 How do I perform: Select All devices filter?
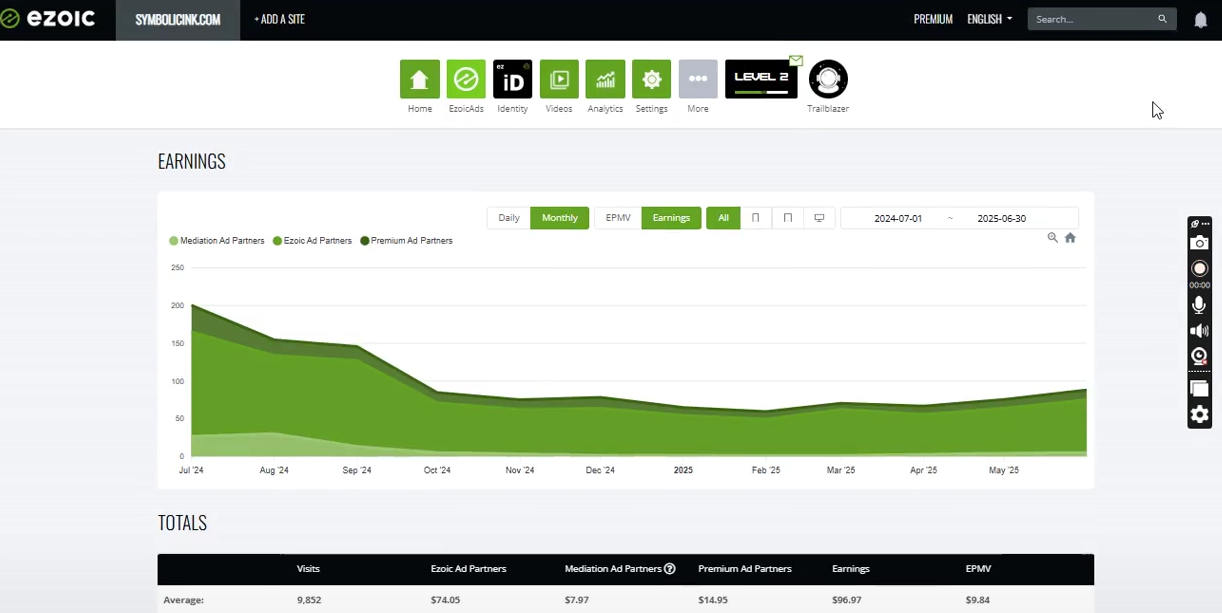pos(723,218)
